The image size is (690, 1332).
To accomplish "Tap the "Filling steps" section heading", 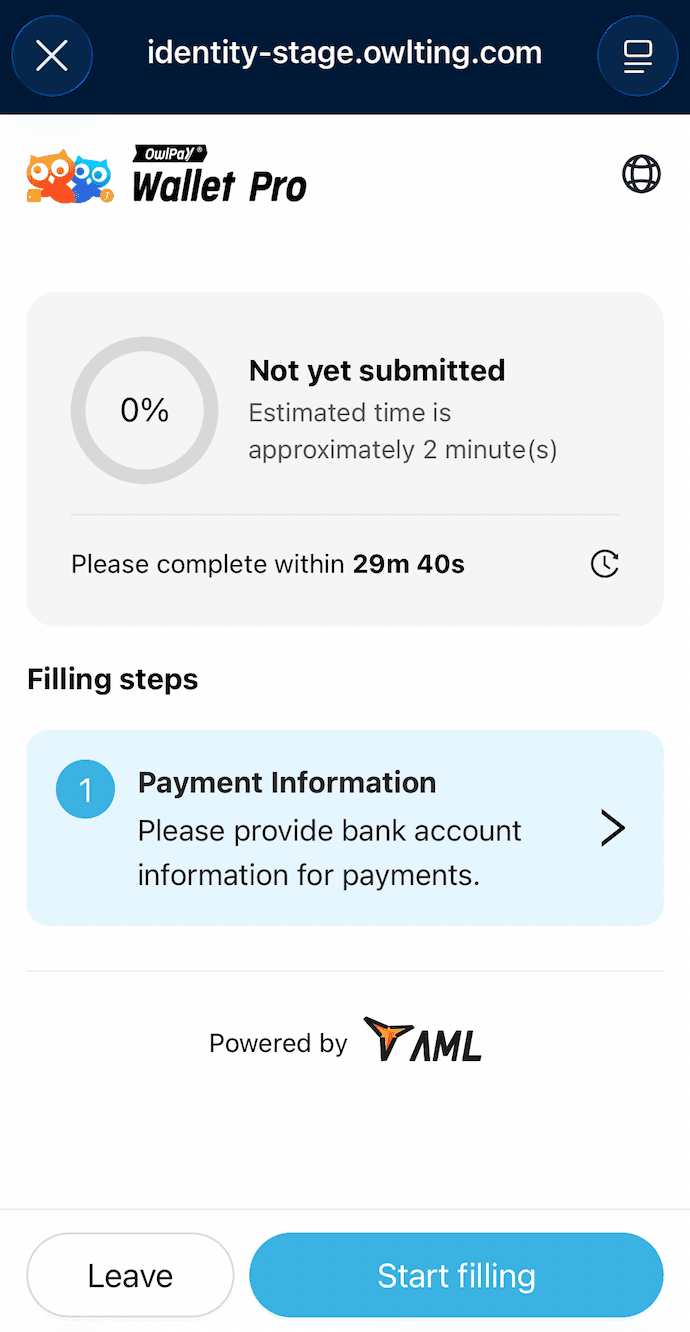I will (x=112, y=679).
